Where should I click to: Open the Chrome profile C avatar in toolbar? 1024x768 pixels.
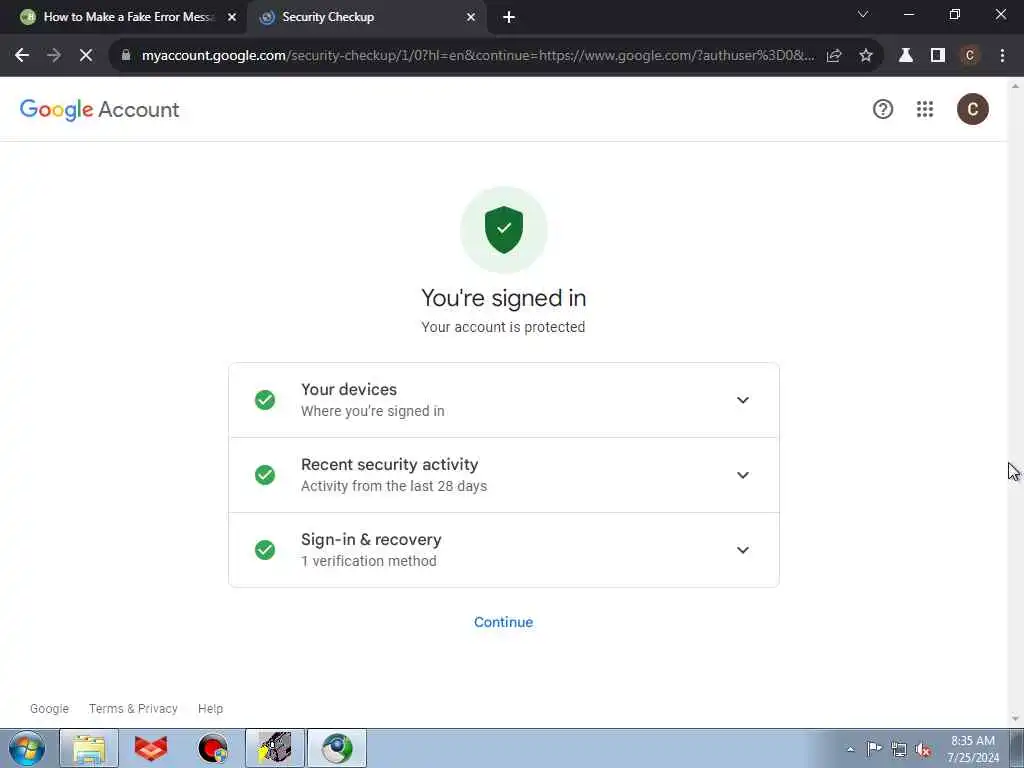coord(970,56)
